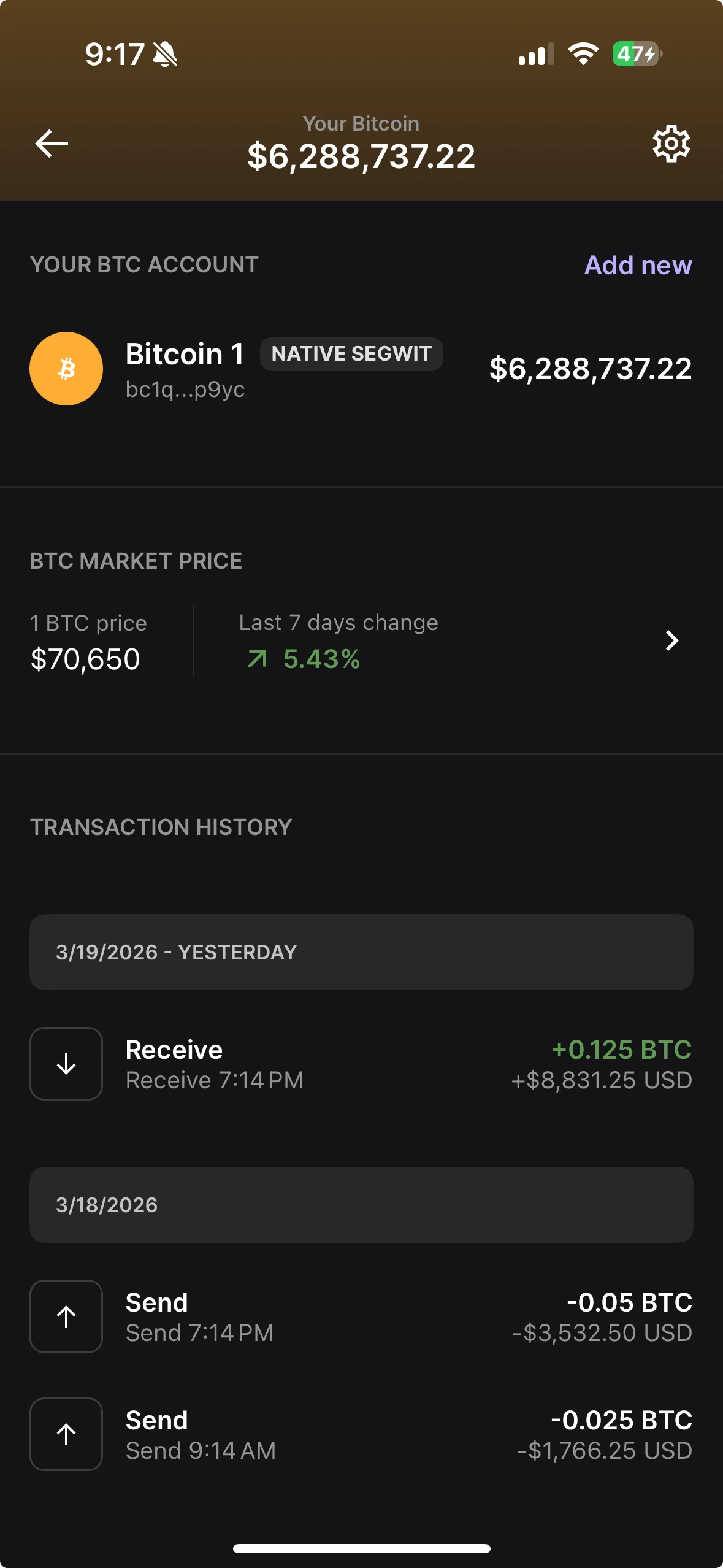Tap the NATIVE SEGWIT badge

coord(351,354)
